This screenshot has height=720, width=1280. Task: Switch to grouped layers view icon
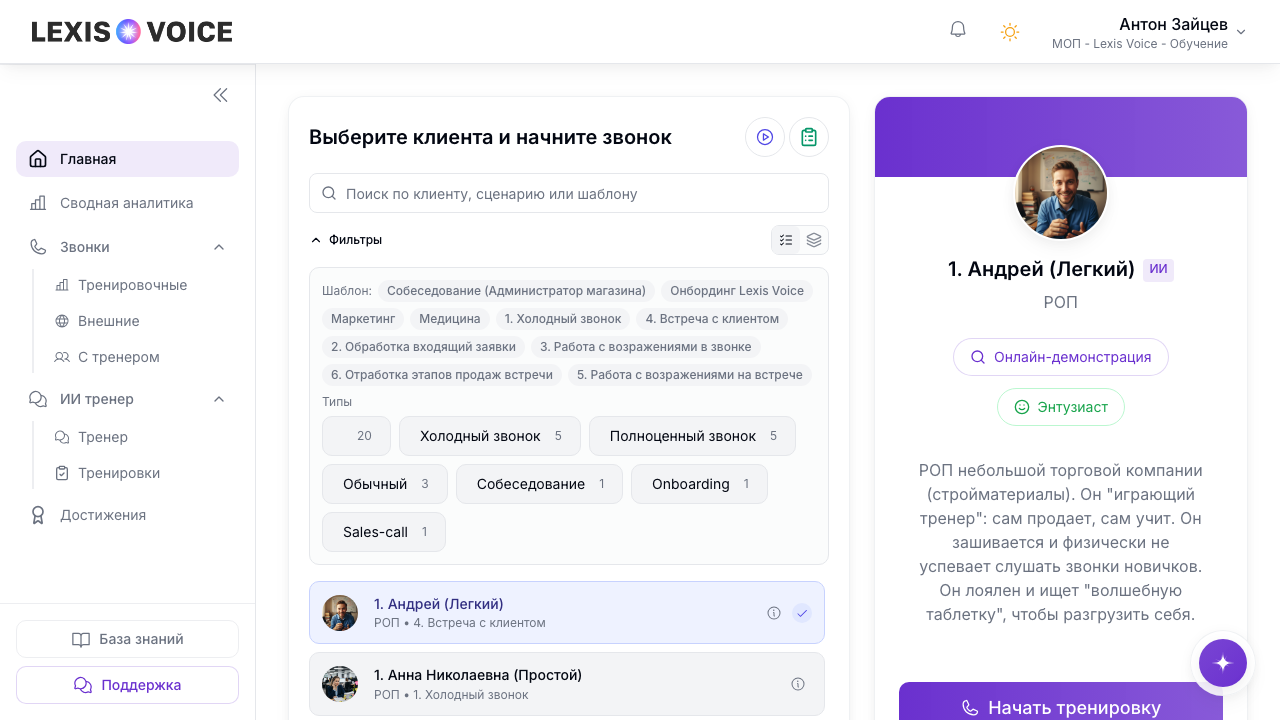[x=814, y=240]
